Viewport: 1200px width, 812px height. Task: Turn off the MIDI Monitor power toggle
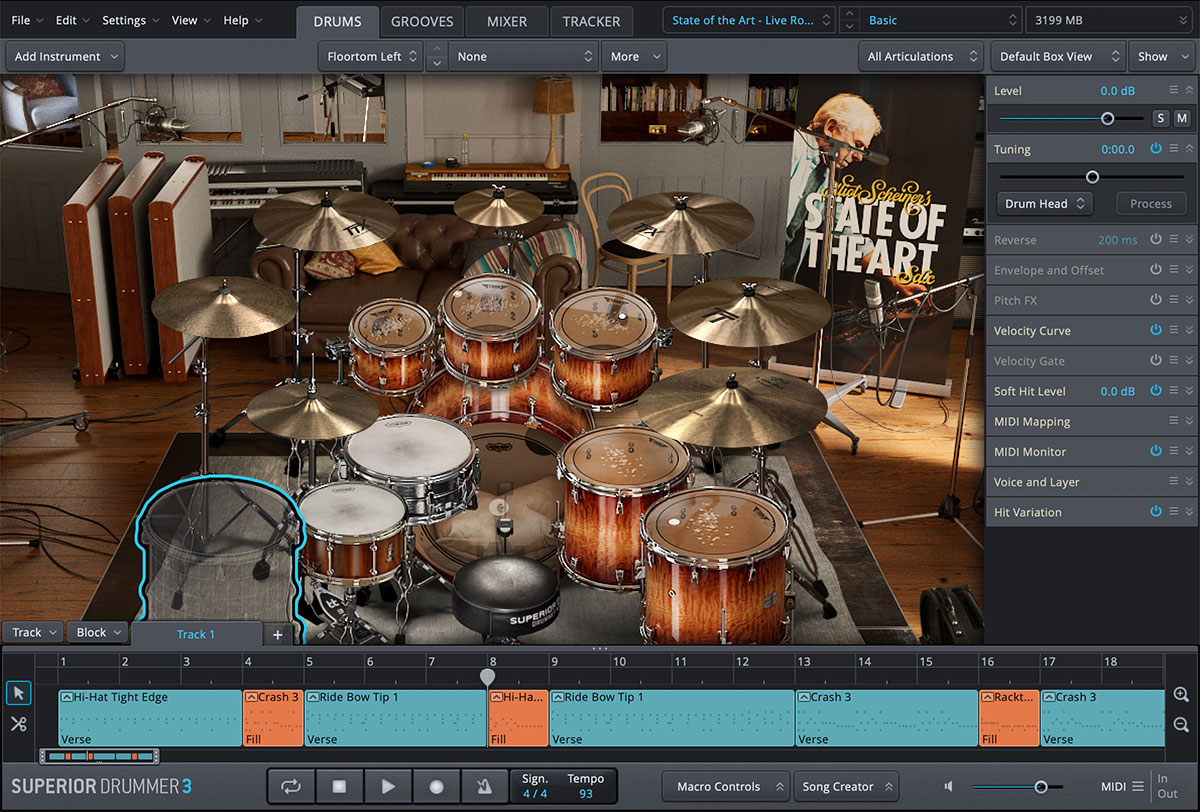click(x=1156, y=452)
